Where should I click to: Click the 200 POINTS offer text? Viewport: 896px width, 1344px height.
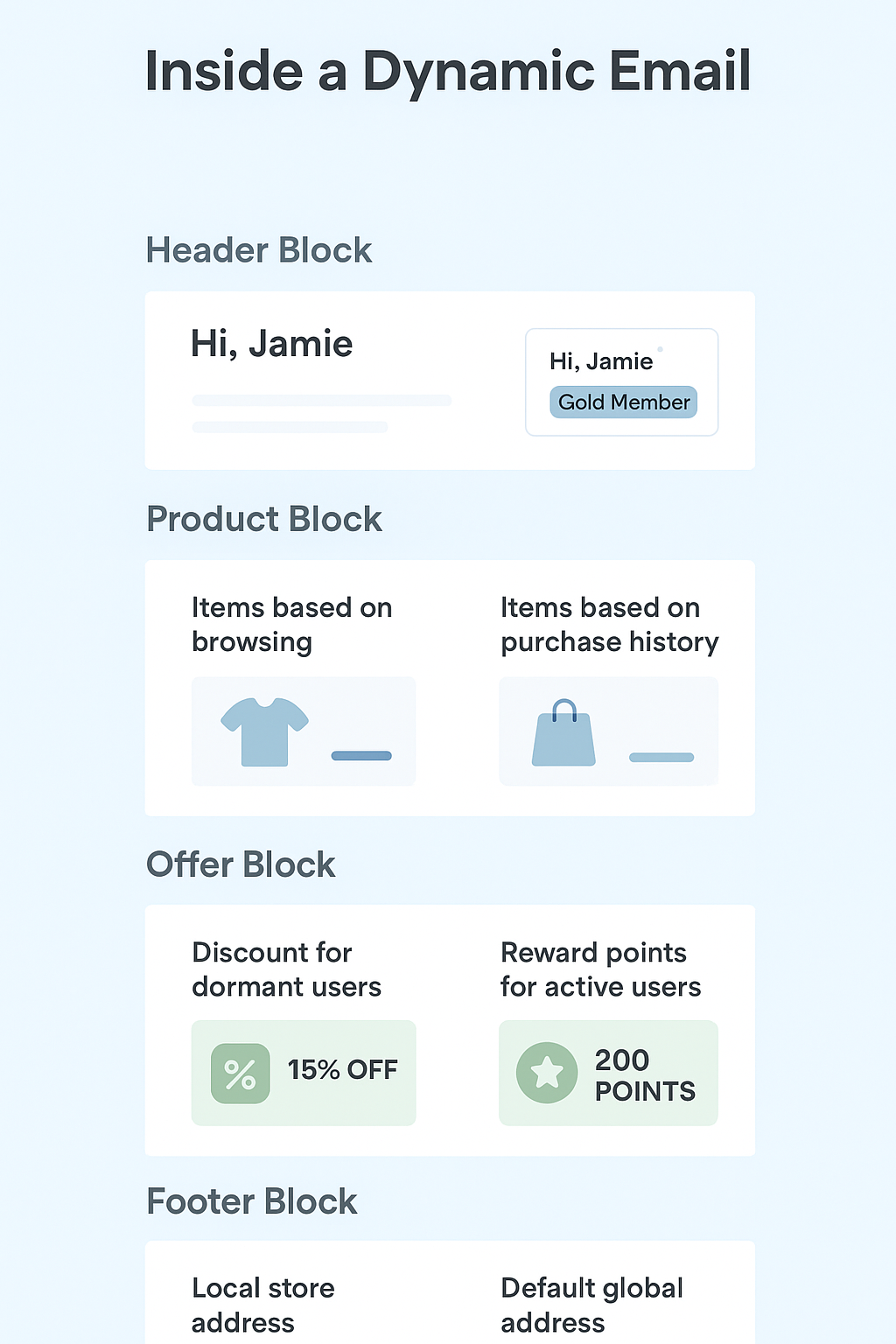644,1074
